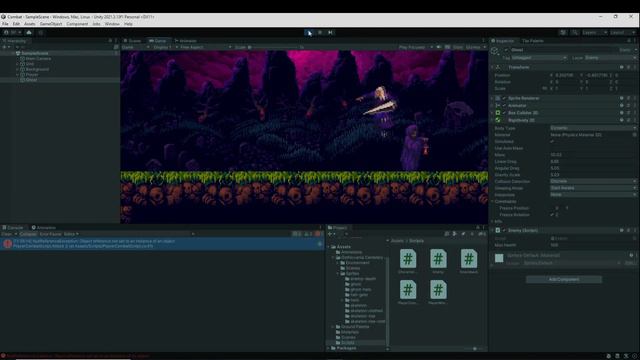Open the Collision Detection dropdown

(593, 181)
